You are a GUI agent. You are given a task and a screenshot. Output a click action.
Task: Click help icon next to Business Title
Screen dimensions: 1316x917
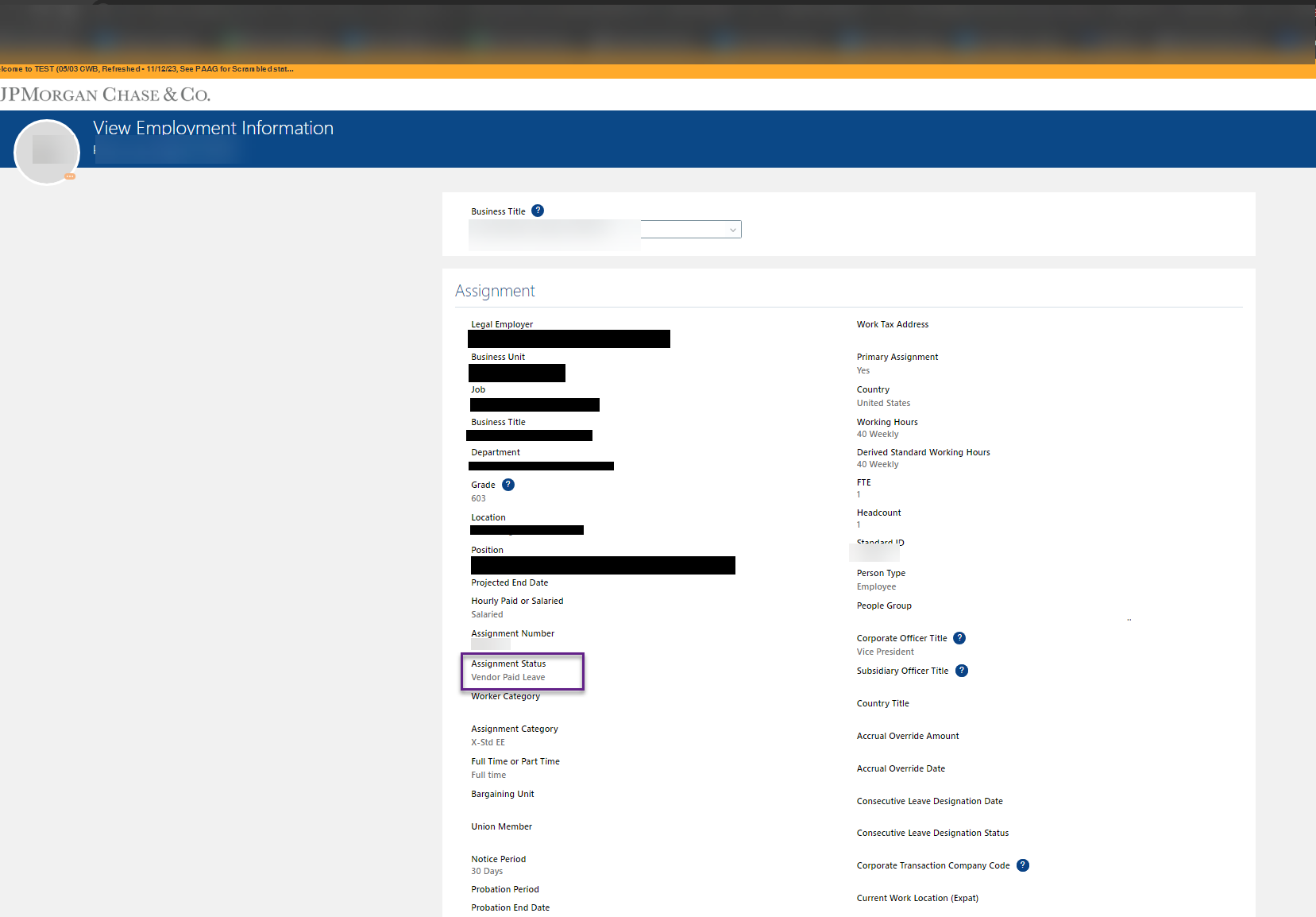pos(538,211)
